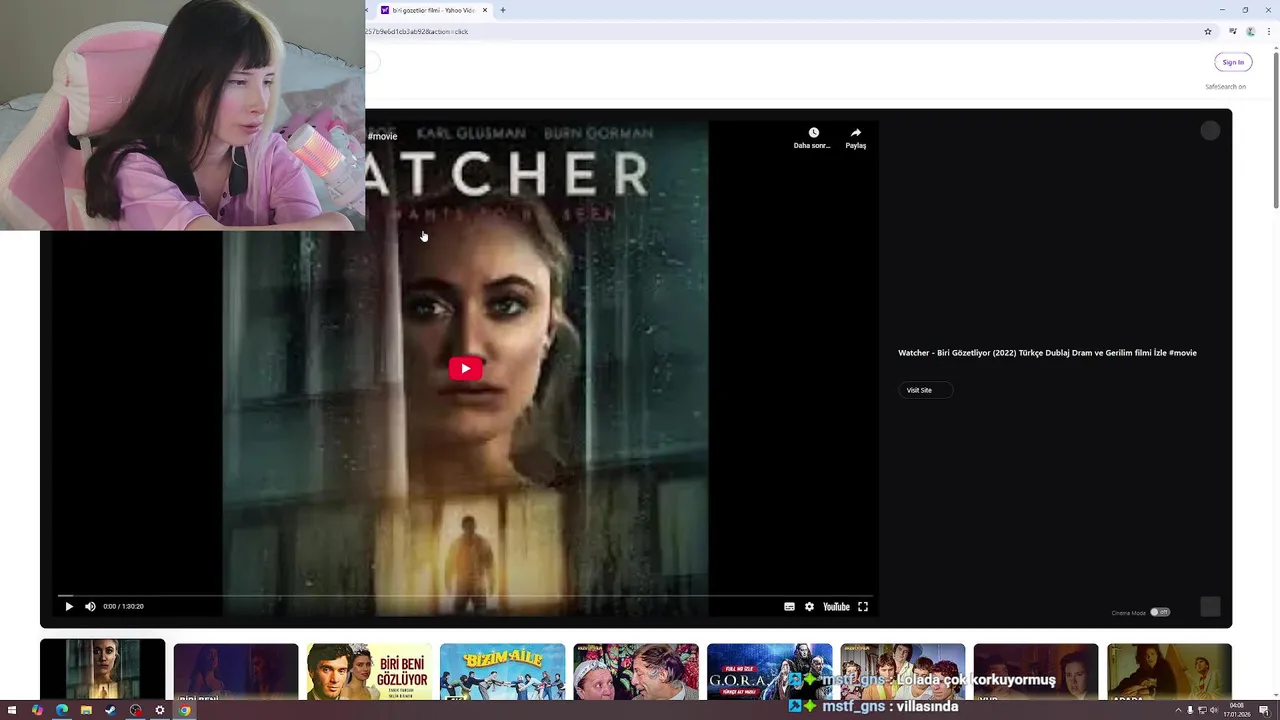Viewport: 1280px width, 720px height.
Task: Switch the video to fullscreen
Action: coord(863,606)
